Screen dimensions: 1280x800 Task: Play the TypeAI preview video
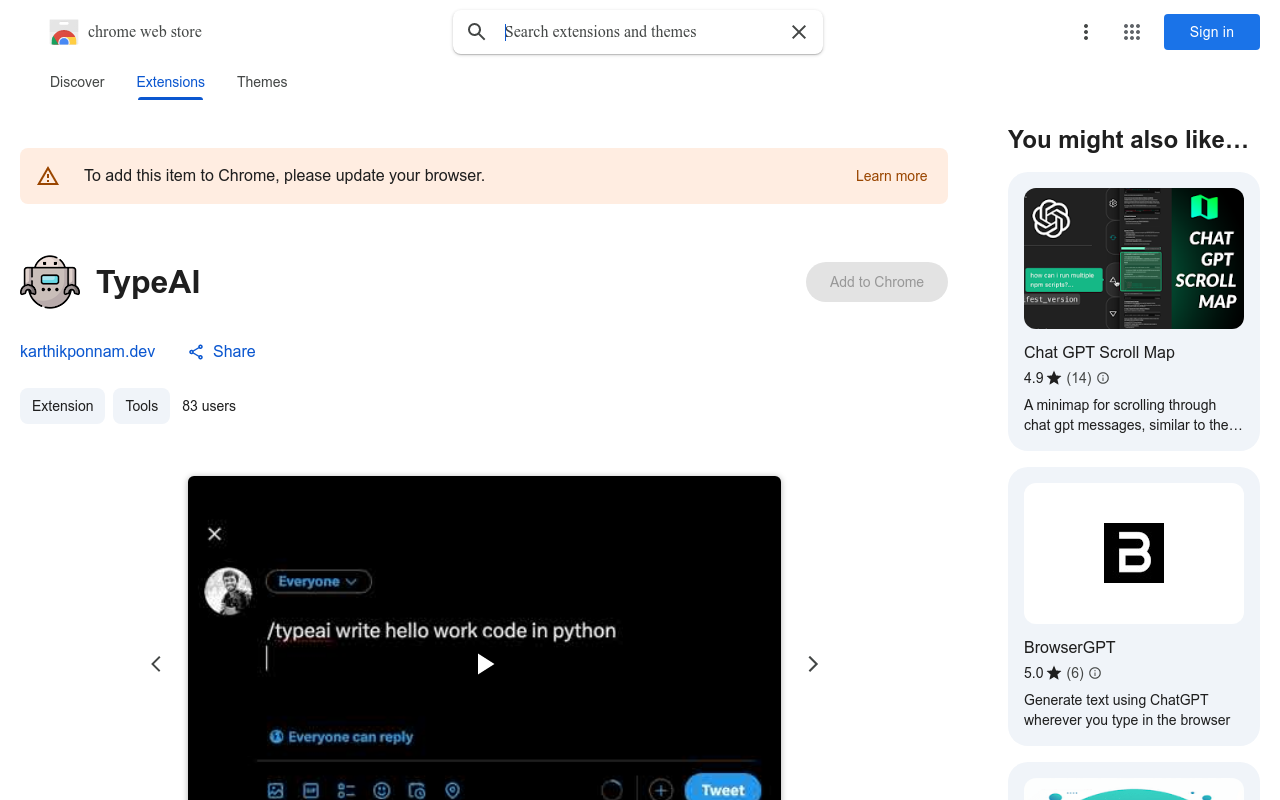[485, 664]
